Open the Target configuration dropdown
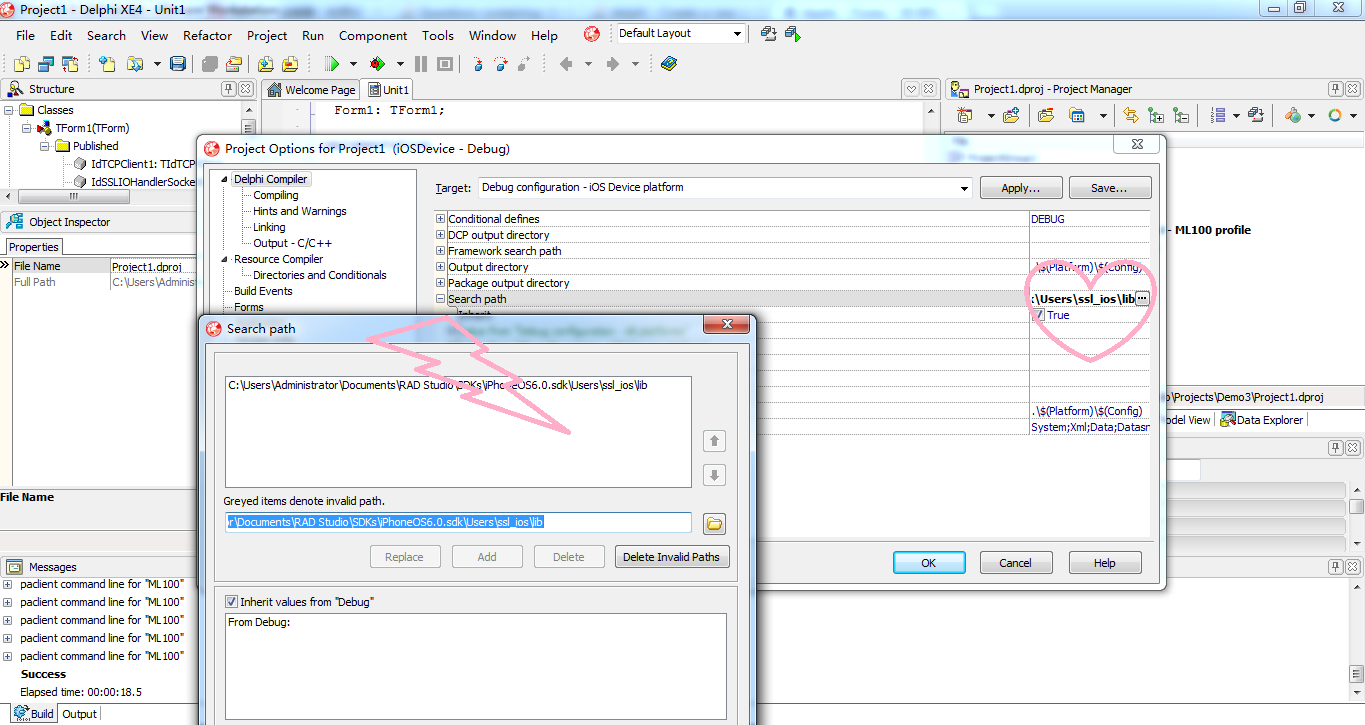Image resolution: width=1365 pixels, height=725 pixels. pyautogui.click(x=963, y=188)
